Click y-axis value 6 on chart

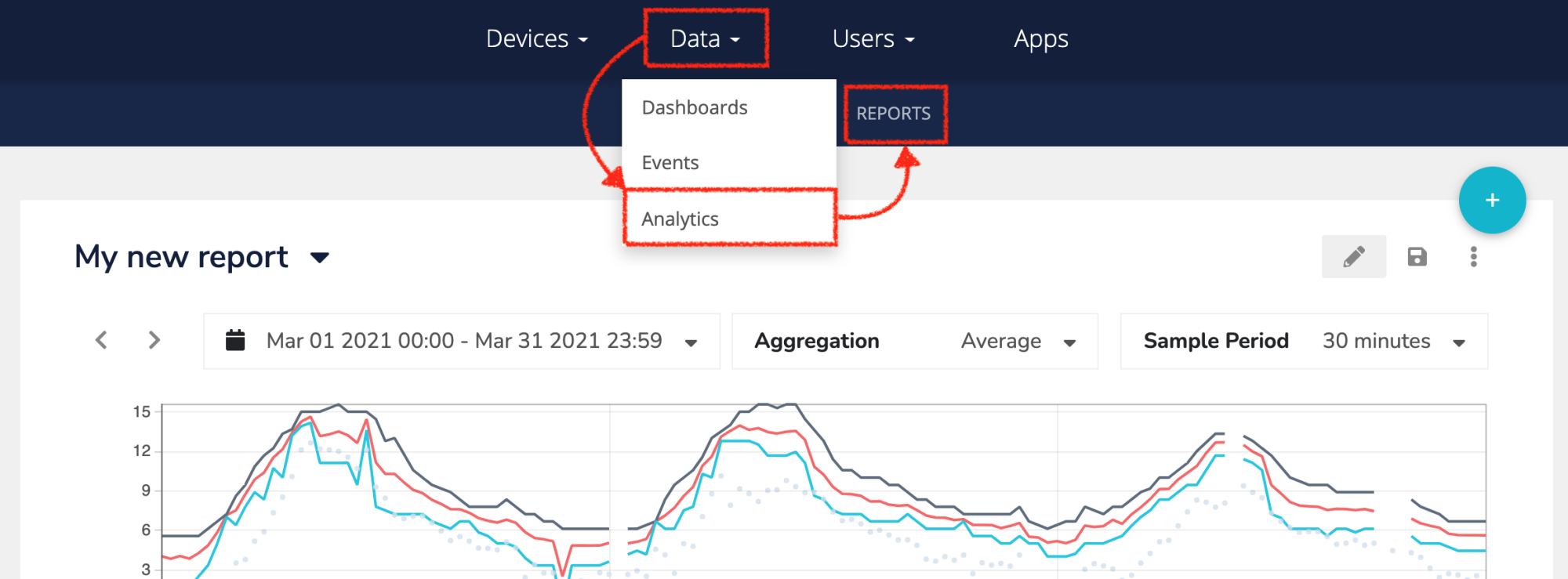pos(146,530)
